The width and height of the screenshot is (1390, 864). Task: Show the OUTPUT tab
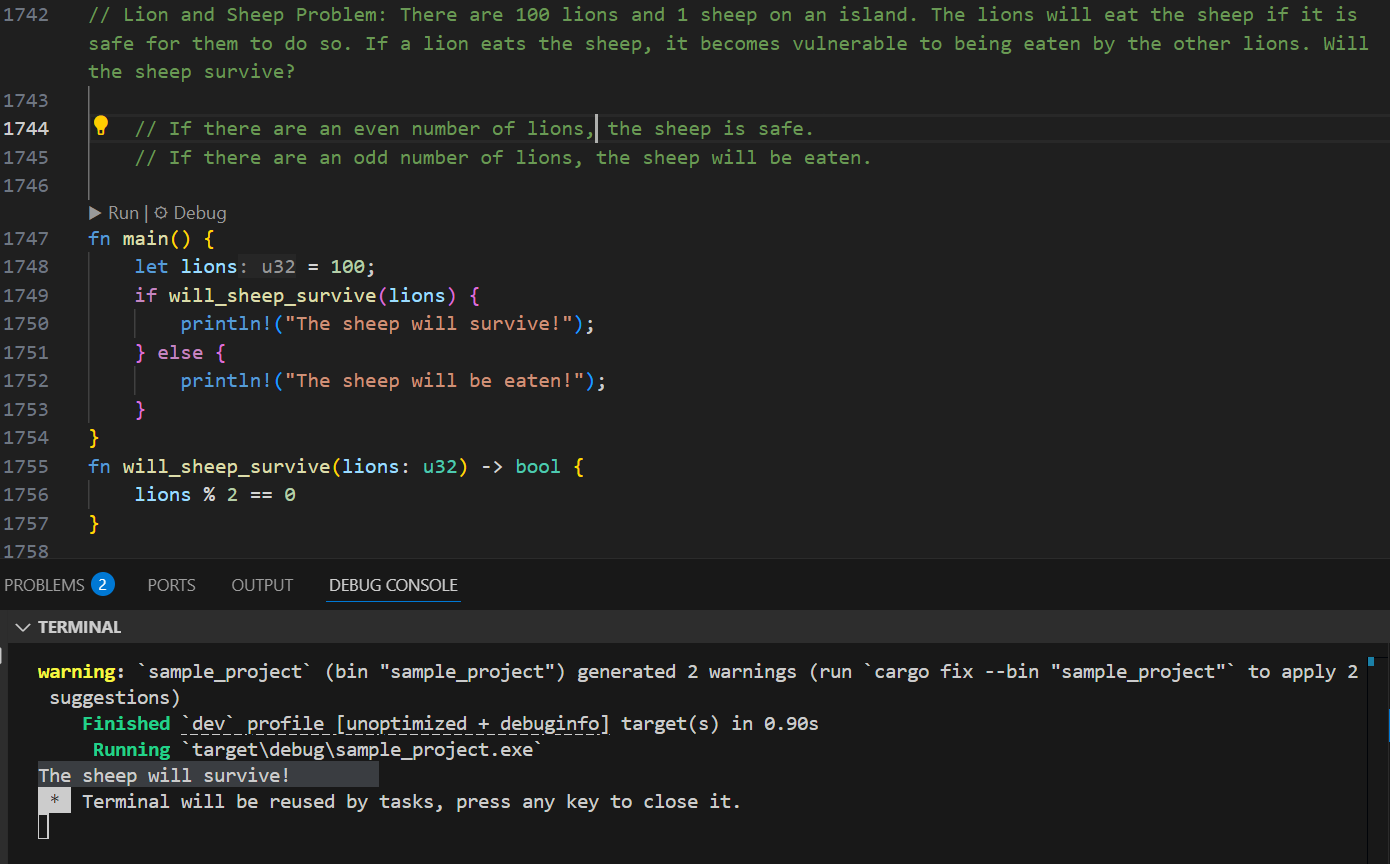pos(262,585)
